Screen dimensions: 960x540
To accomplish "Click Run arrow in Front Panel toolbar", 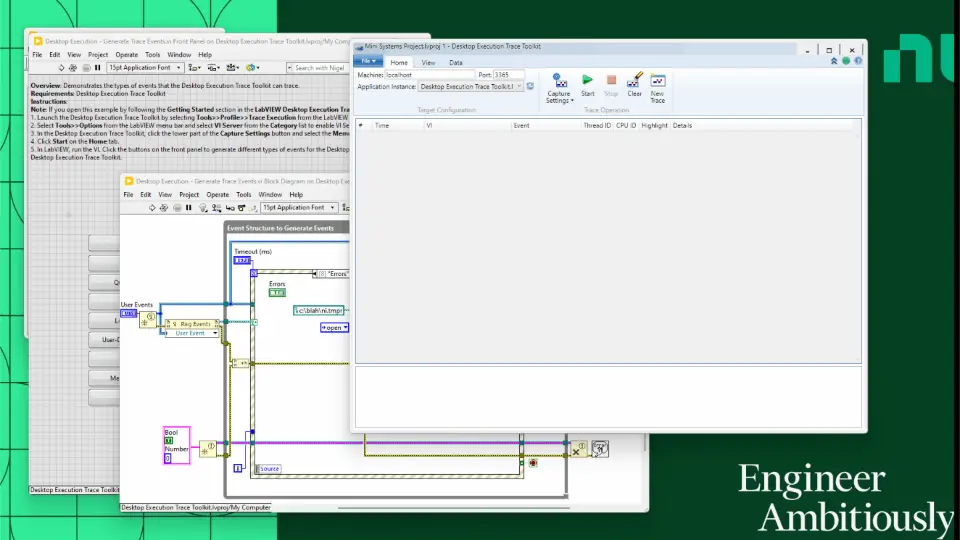I will [x=61, y=68].
